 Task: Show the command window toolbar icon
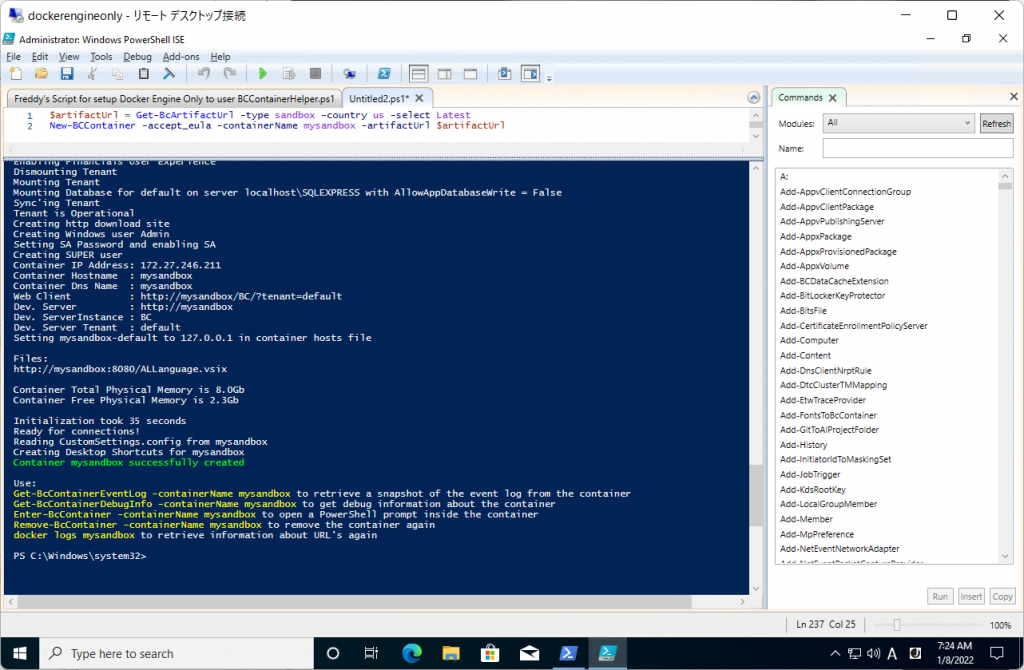point(504,74)
